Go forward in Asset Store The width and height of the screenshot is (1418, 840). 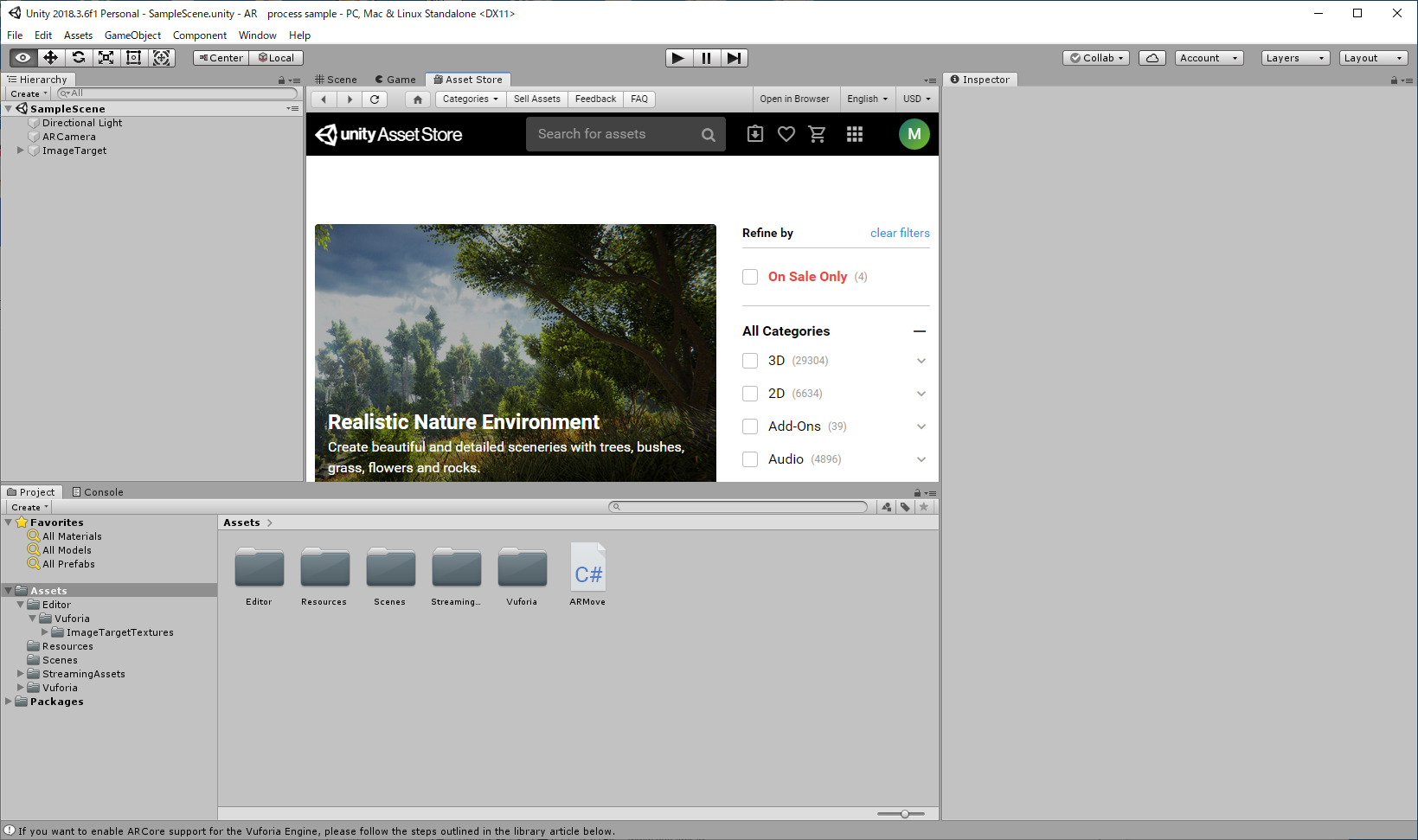pos(350,99)
